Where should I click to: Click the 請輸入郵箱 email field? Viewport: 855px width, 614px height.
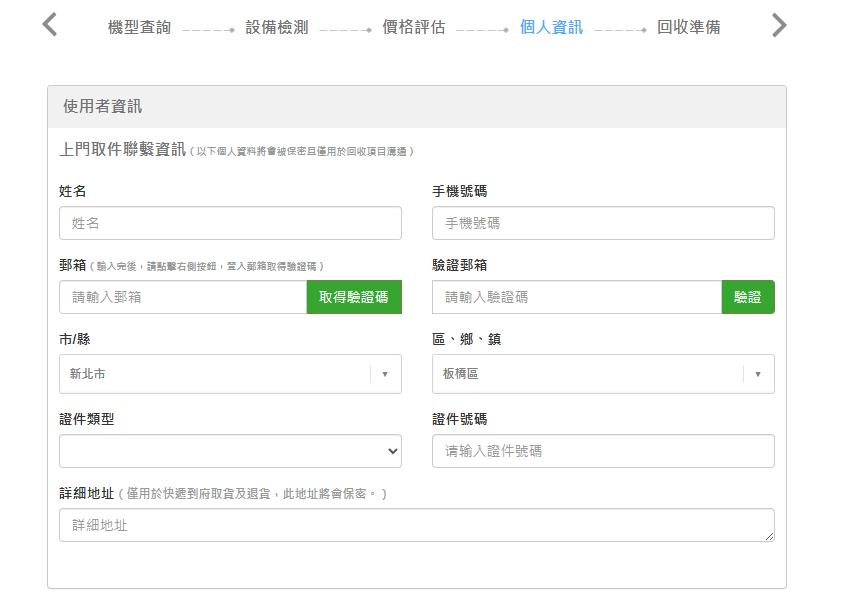pyautogui.click(x=183, y=297)
